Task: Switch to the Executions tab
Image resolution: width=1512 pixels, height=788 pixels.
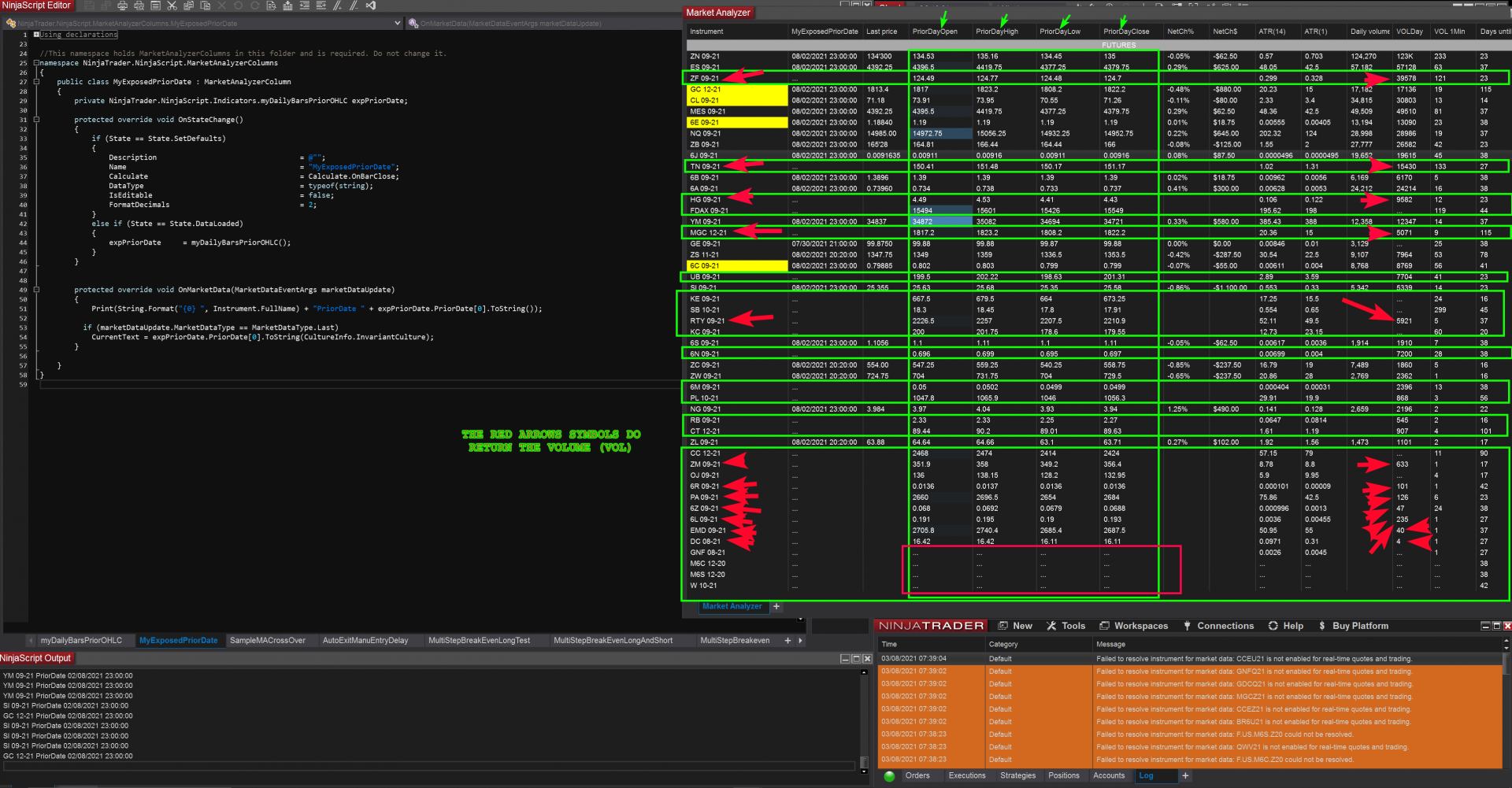Action: pyautogui.click(x=967, y=776)
